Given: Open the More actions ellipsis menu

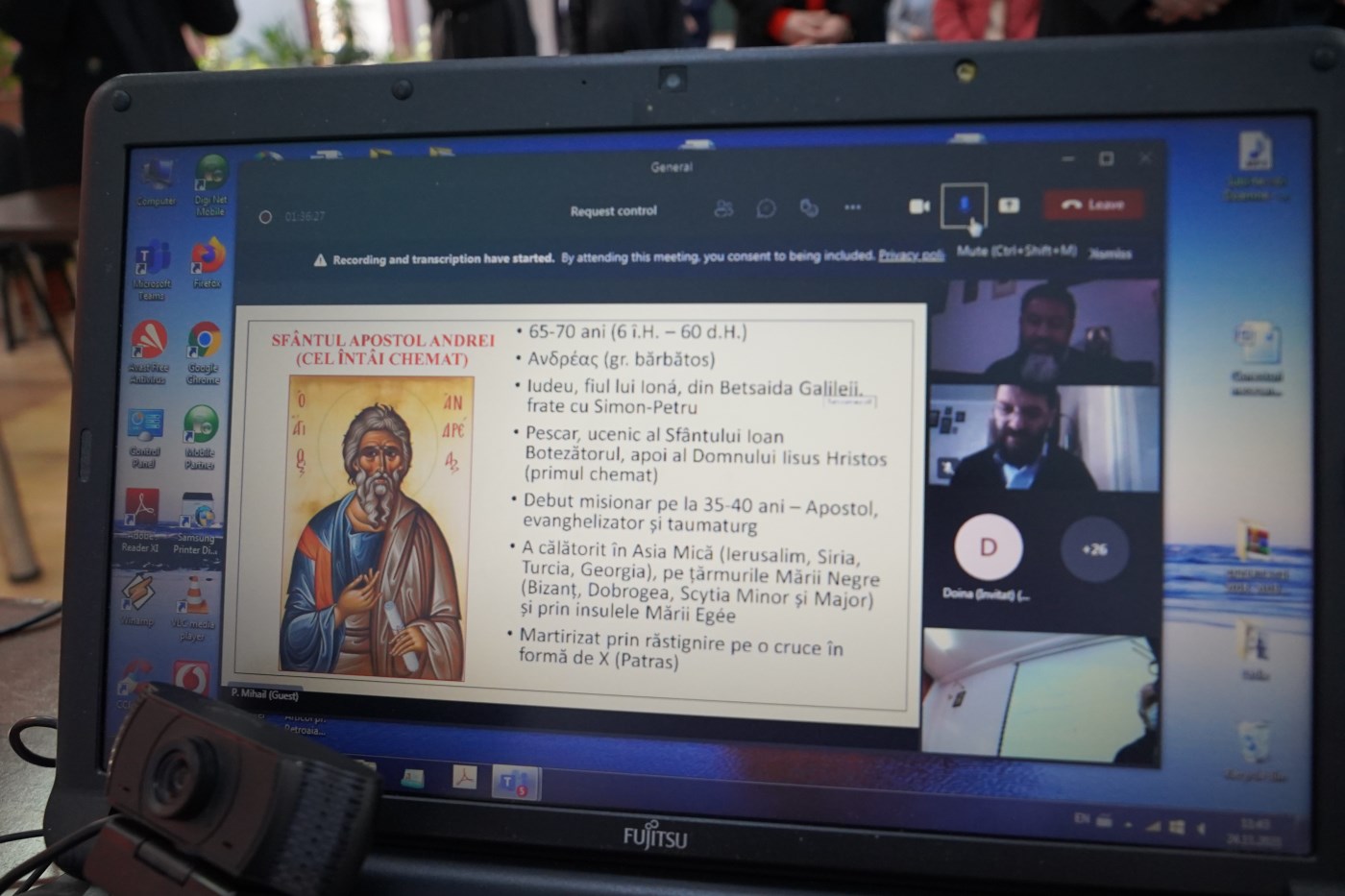Looking at the screenshot, I should point(852,207).
